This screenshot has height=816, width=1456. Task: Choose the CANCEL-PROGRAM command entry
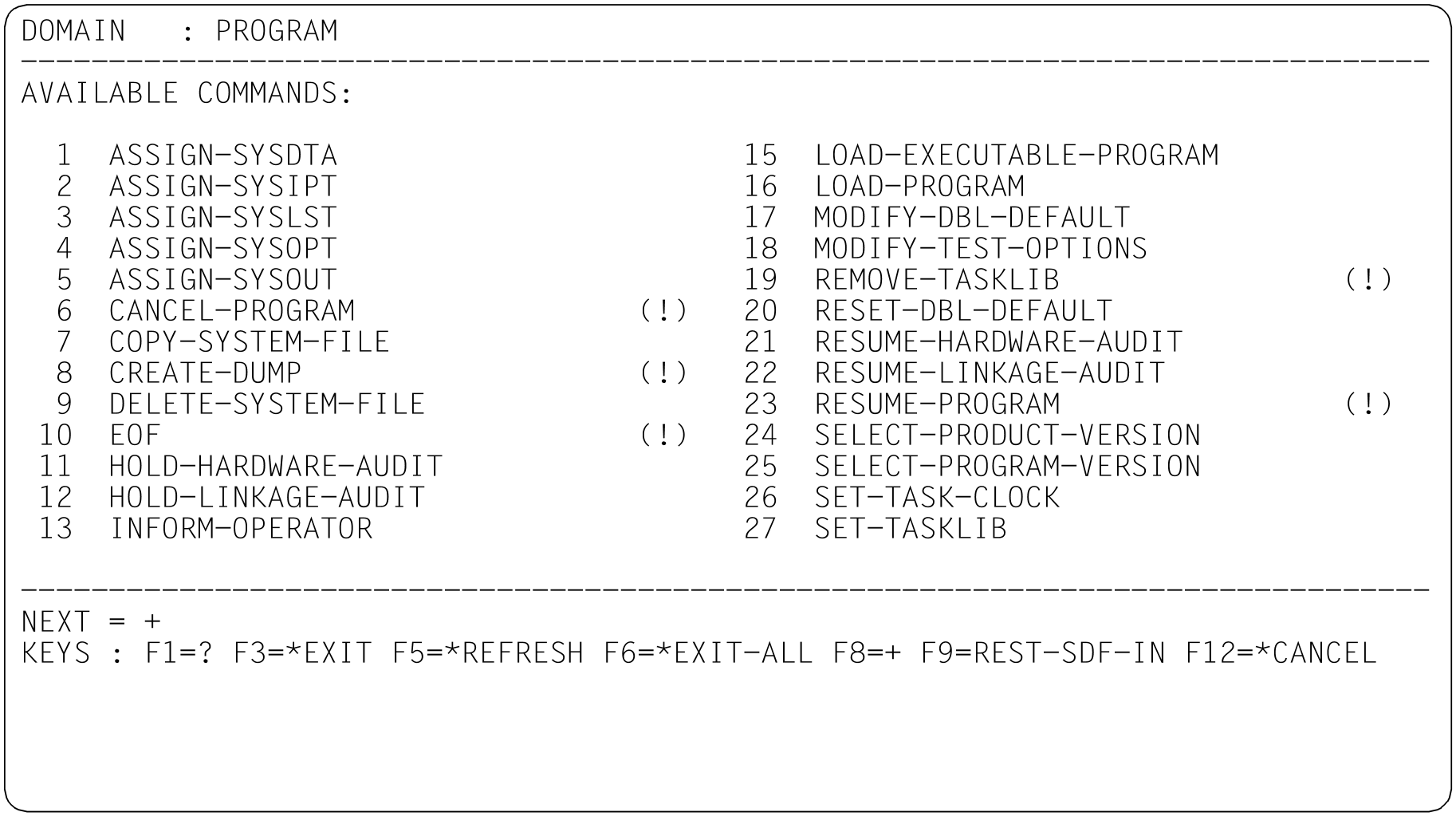pyautogui.click(x=232, y=310)
